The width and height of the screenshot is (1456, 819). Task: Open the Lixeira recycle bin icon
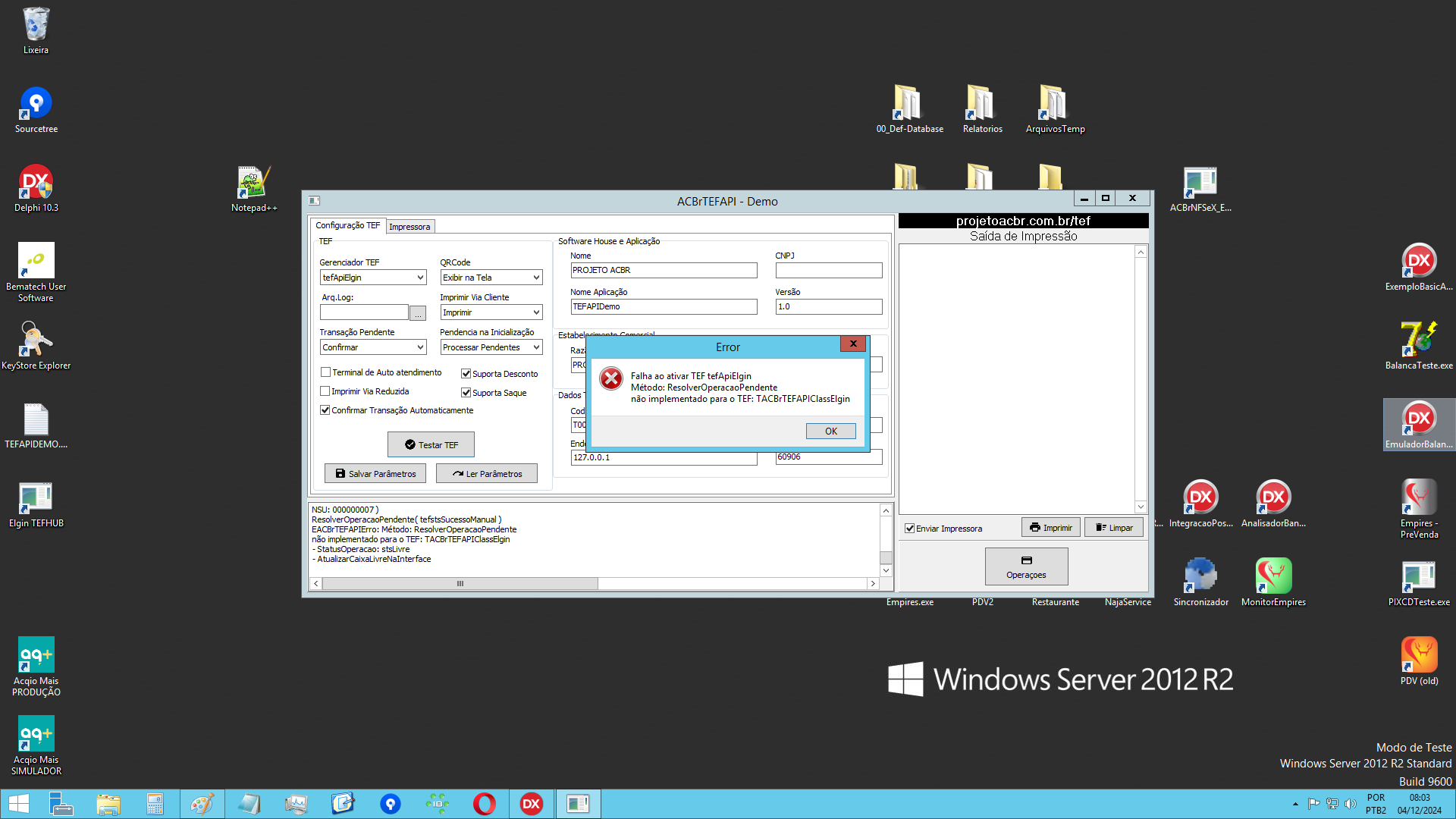36,30
